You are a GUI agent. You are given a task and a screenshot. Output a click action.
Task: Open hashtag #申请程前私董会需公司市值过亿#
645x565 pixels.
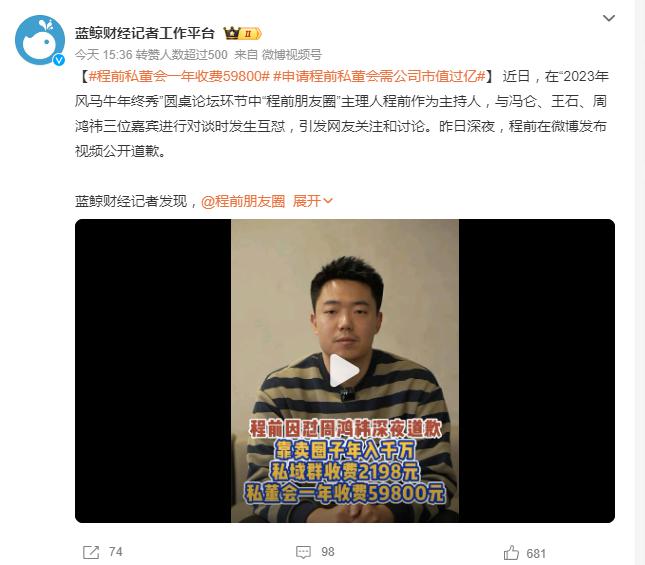379,76
